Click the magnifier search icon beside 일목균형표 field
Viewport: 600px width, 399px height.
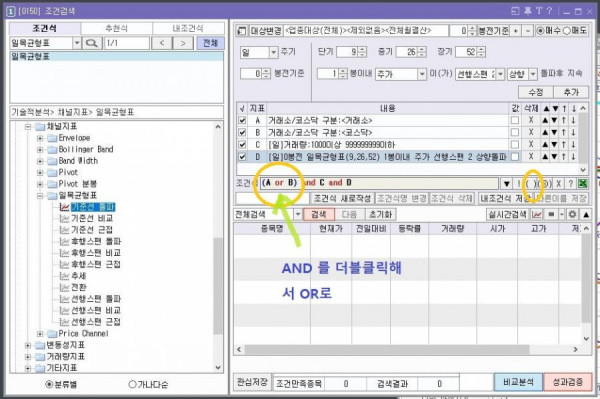click(91, 43)
